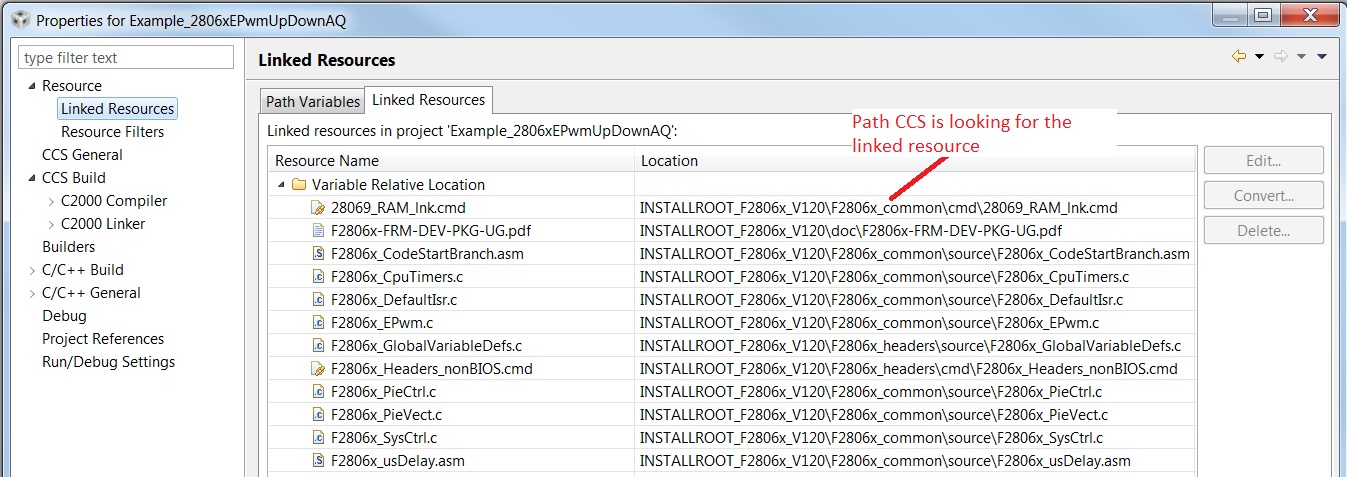1347x477 pixels.
Task: Click the F2806x_GlobalVariableDefs.c location path
Action: 910,346
